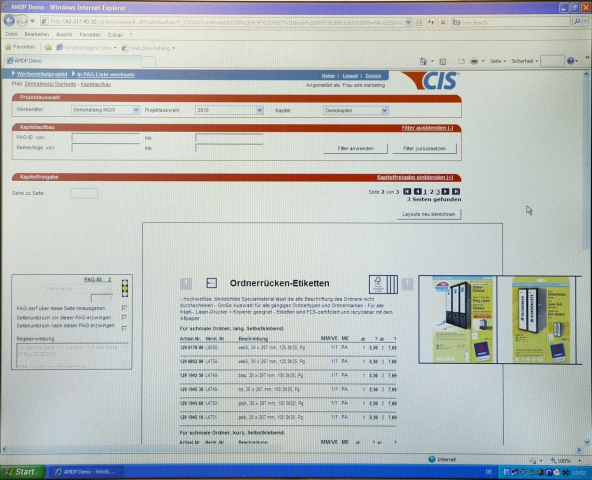The width and height of the screenshot is (592, 480).
Task: Open the Kapitel Demokapitel dropdown
Action: [384, 110]
